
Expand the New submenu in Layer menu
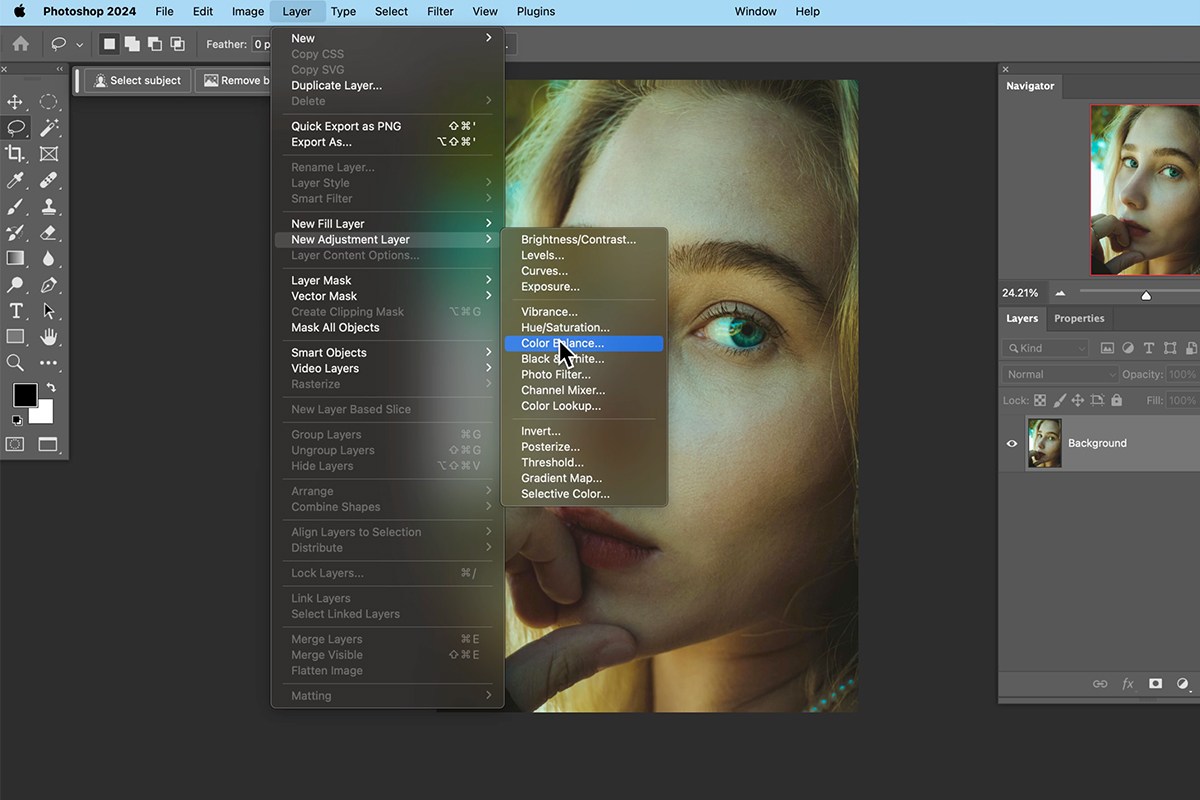point(388,38)
